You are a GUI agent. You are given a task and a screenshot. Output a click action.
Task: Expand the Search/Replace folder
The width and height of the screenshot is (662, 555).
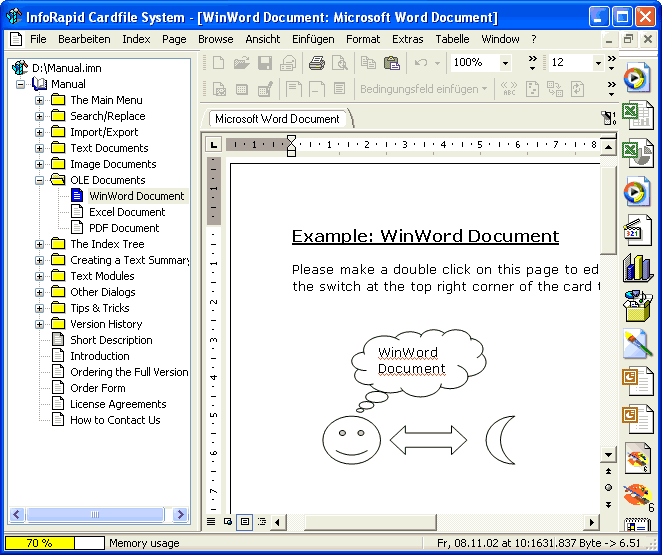pyautogui.click(x=39, y=116)
